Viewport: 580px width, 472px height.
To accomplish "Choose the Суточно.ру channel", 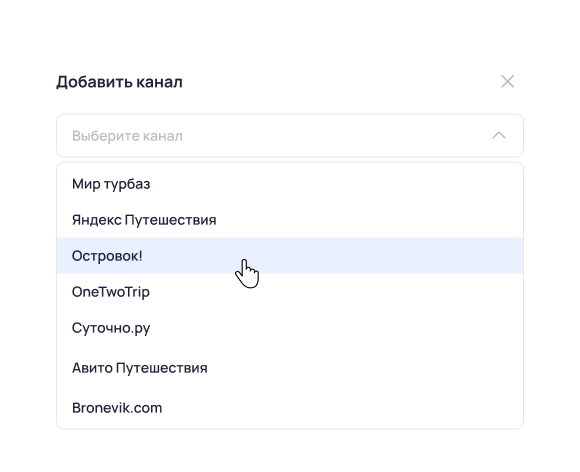I will point(290,328).
